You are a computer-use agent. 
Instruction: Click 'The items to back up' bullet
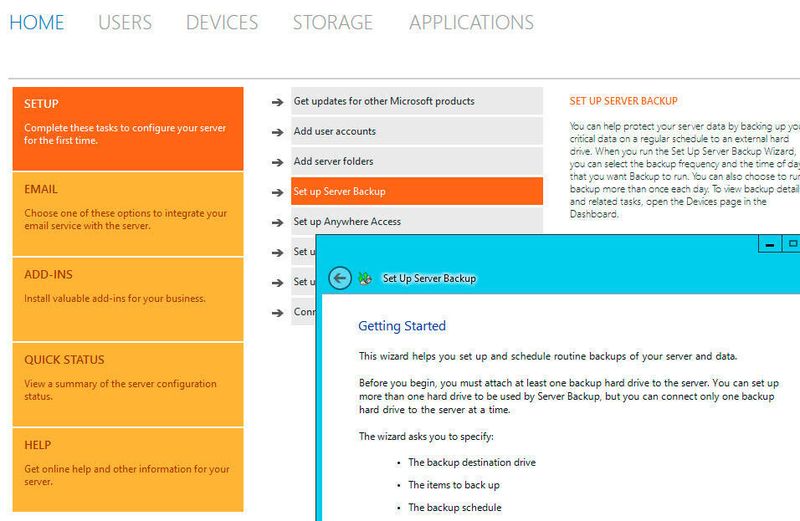pos(454,485)
